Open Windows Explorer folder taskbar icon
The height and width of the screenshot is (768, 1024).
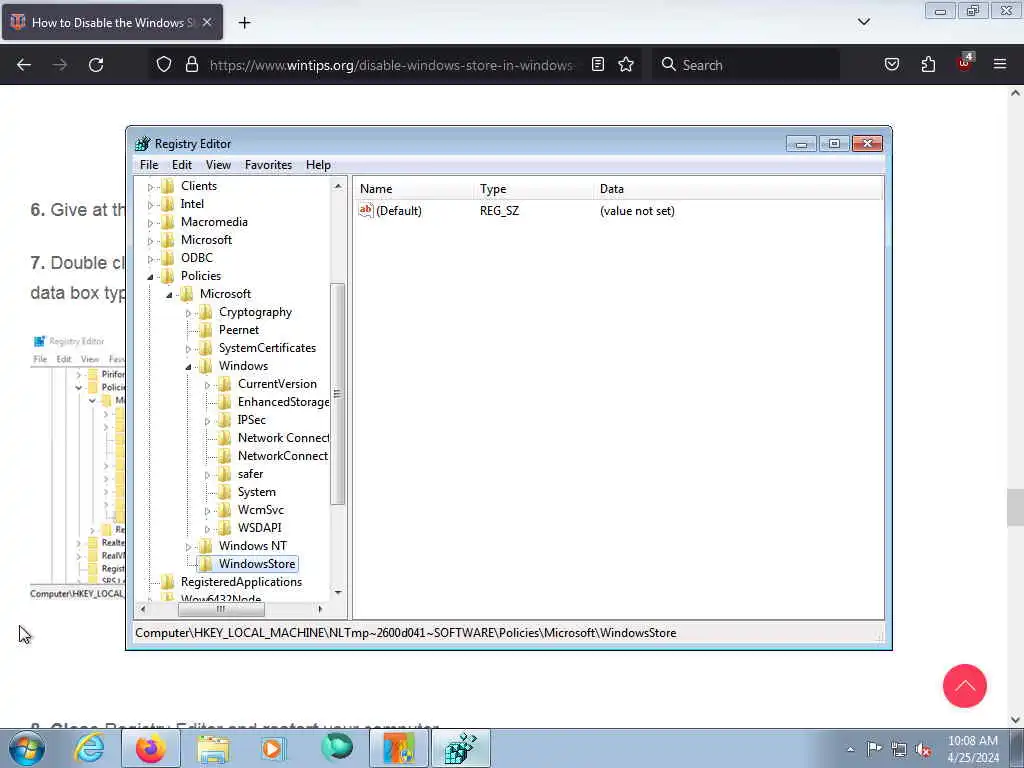[213, 748]
